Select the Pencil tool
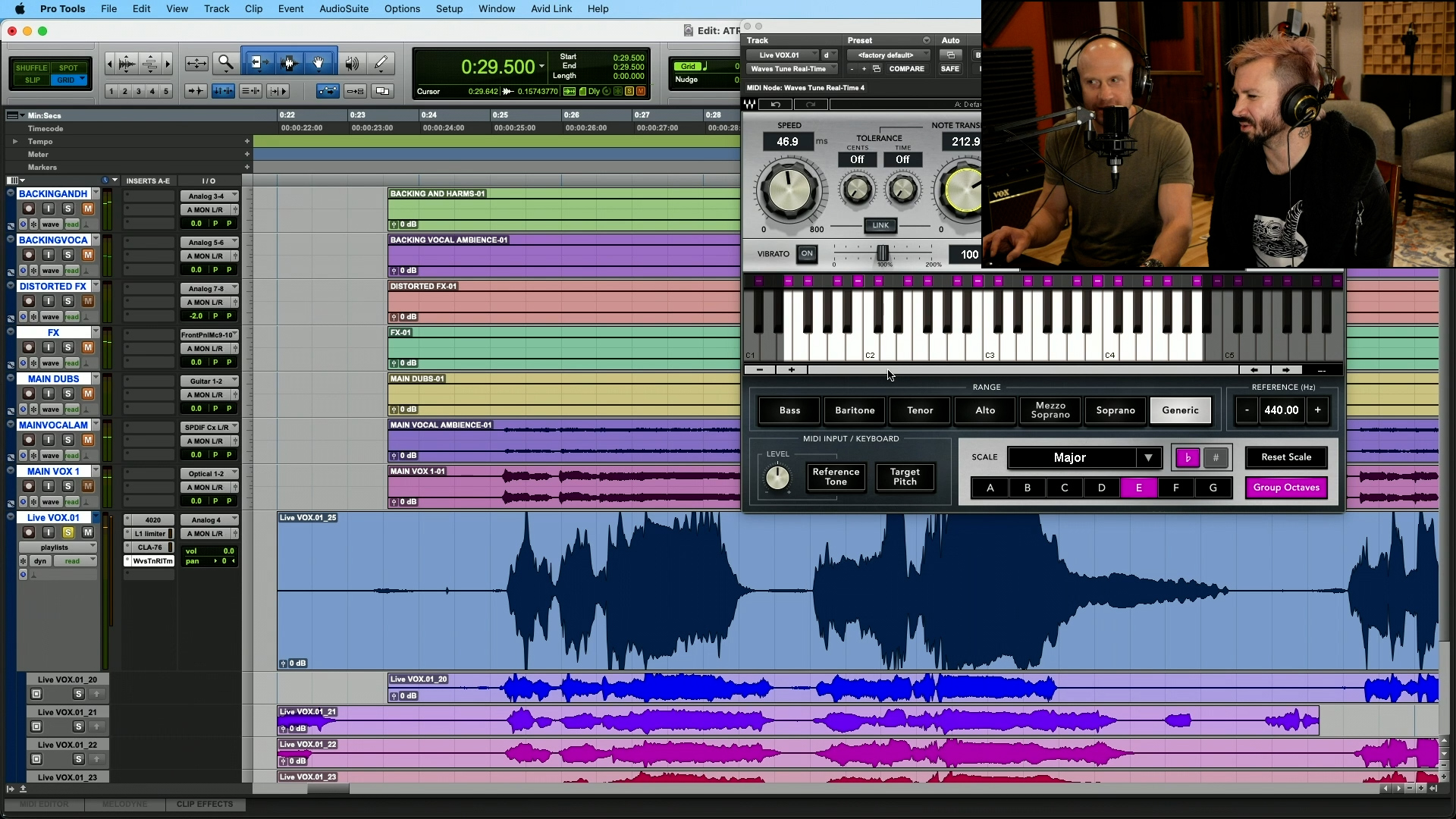1456x819 pixels. [381, 64]
